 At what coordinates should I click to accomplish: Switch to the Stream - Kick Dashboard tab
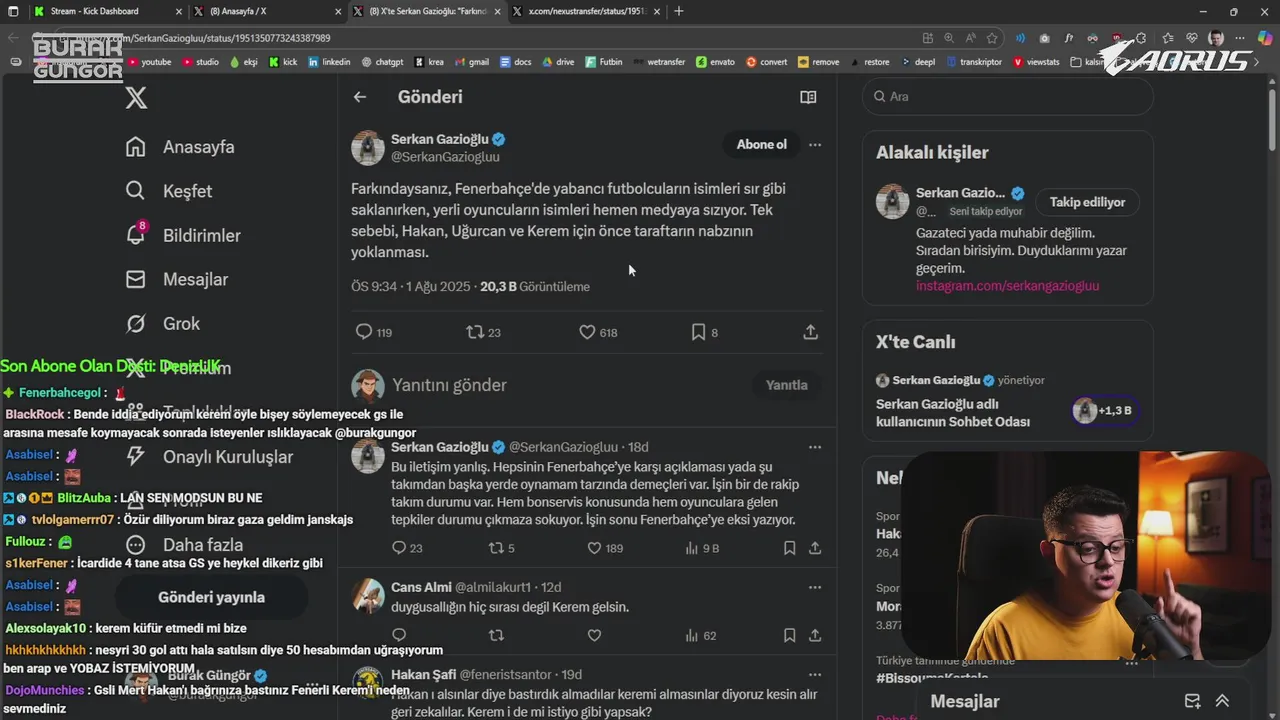pyautogui.click(x=106, y=11)
